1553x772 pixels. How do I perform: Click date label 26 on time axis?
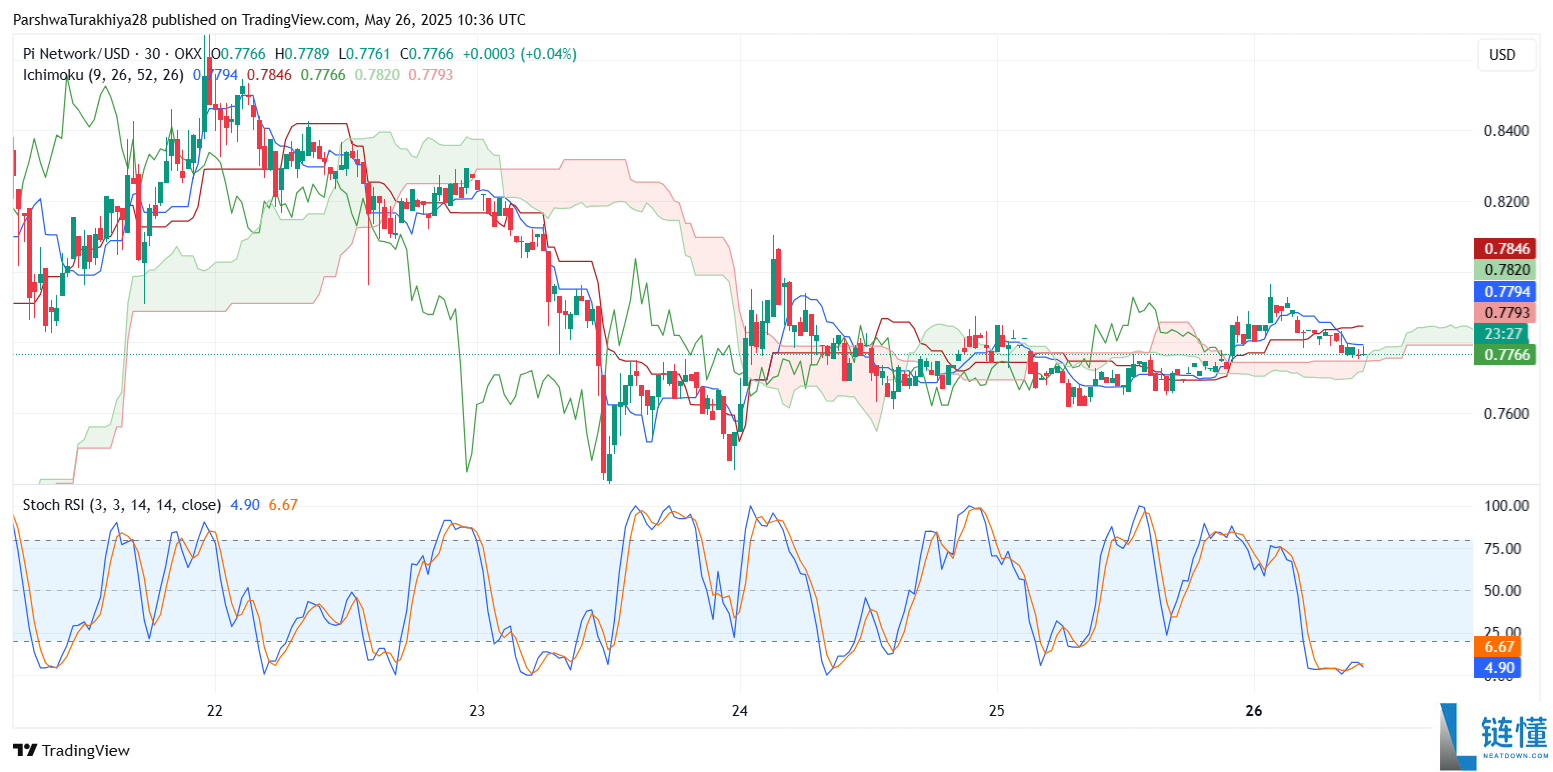pyautogui.click(x=1256, y=711)
